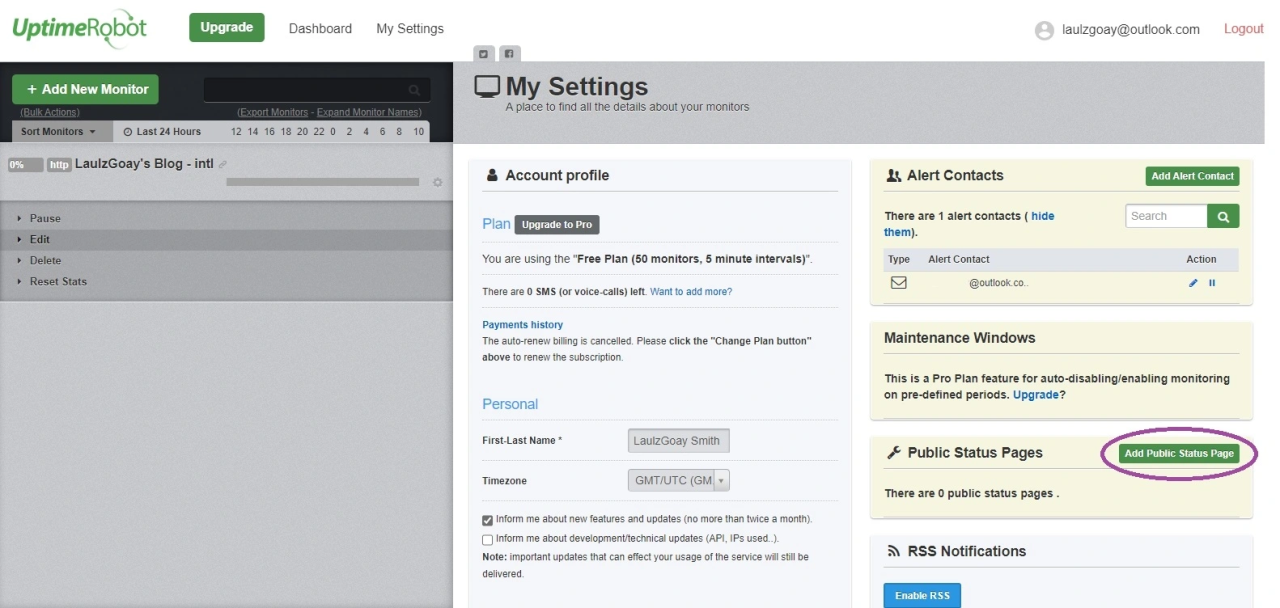Open the Sort Monitors dropdown
The height and width of the screenshot is (608, 1280).
coord(58,132)
